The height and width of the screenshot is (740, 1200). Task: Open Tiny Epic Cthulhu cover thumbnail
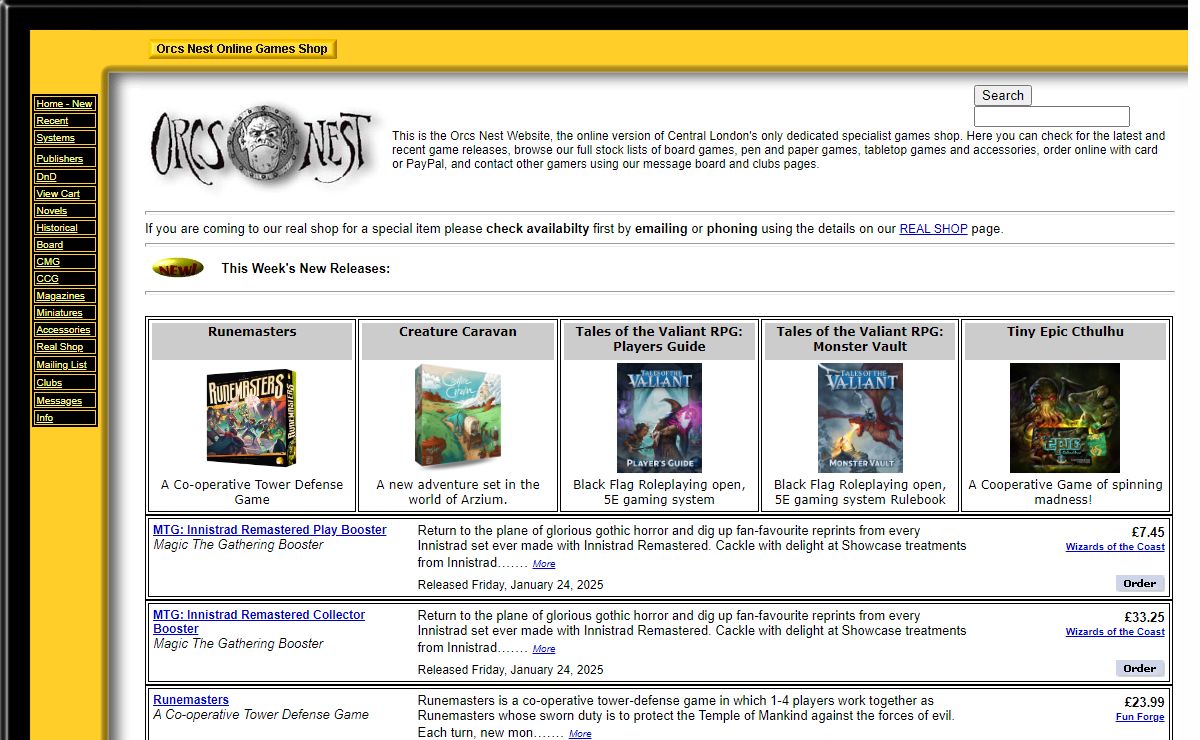coord(1065,418)
